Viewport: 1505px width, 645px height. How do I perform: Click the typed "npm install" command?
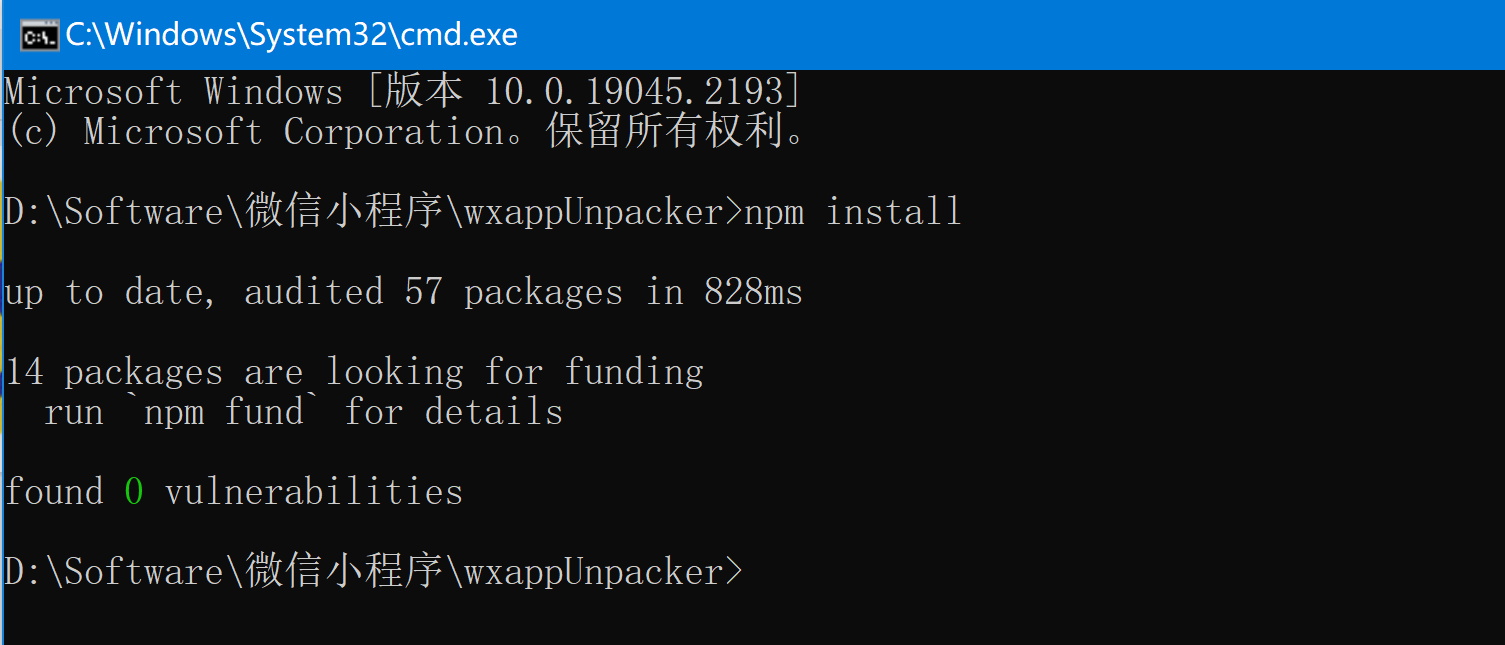pyautogui.click(x=852, y=212)
